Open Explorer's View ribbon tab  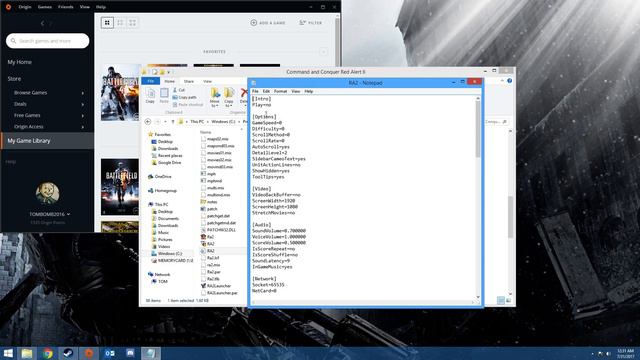click(207, 81)
